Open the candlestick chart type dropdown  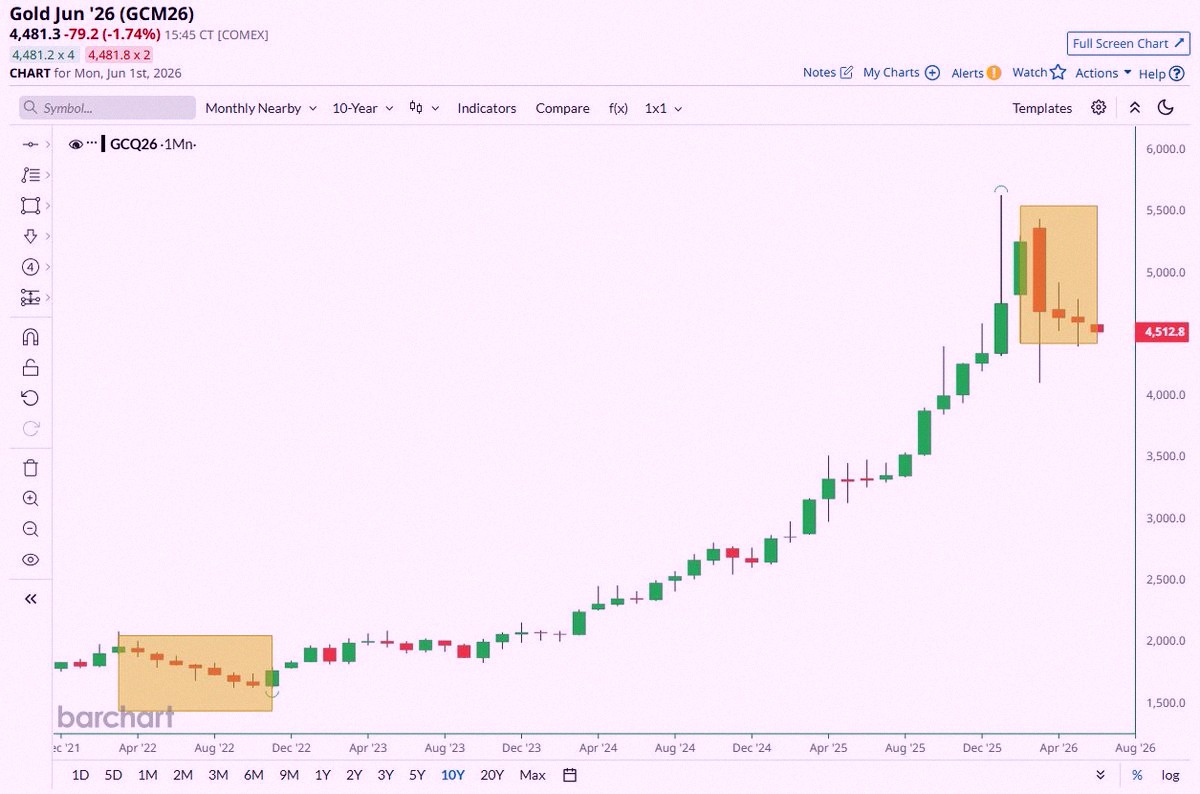[424, 108]
